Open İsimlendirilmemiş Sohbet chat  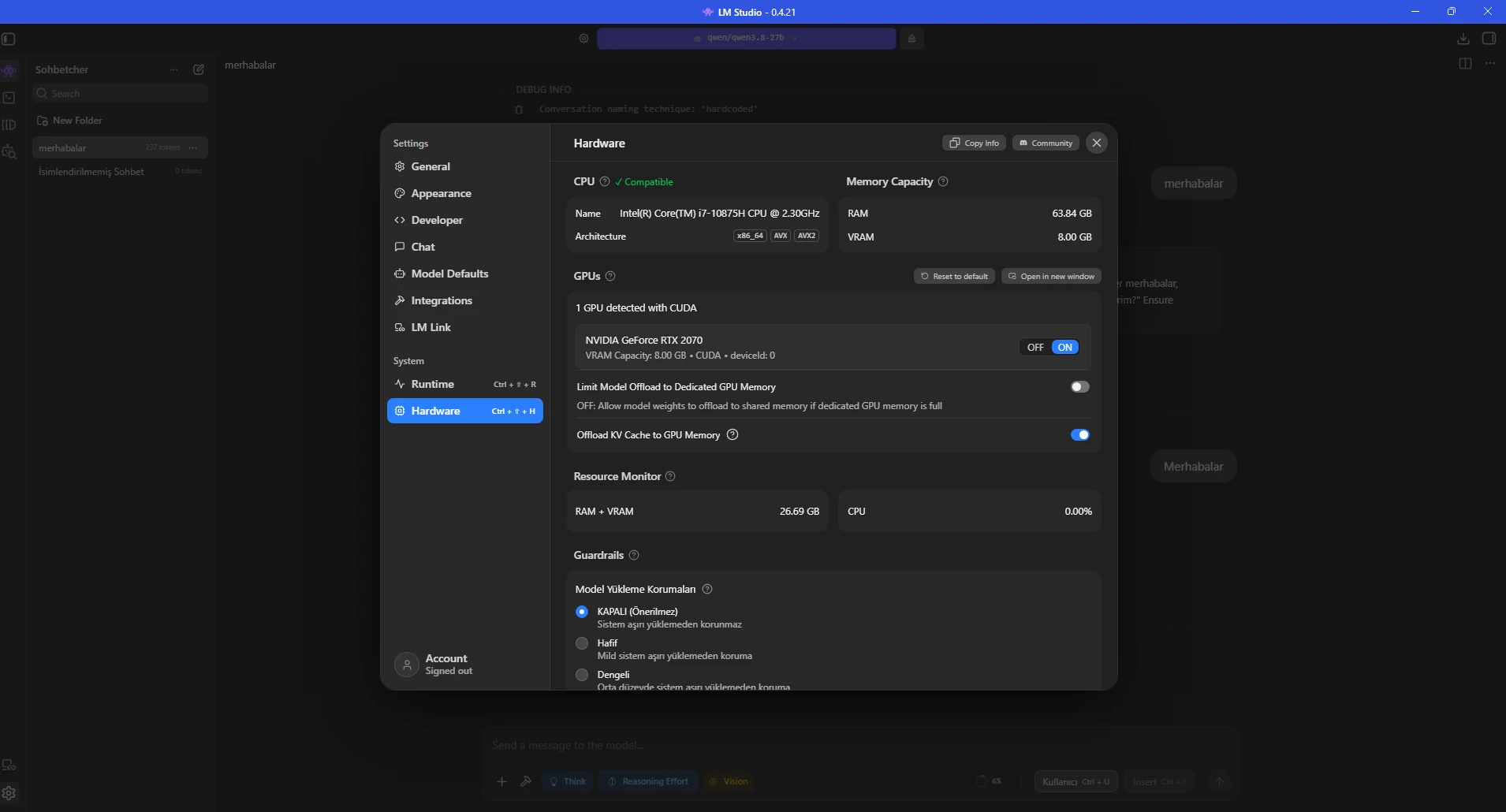121,171
